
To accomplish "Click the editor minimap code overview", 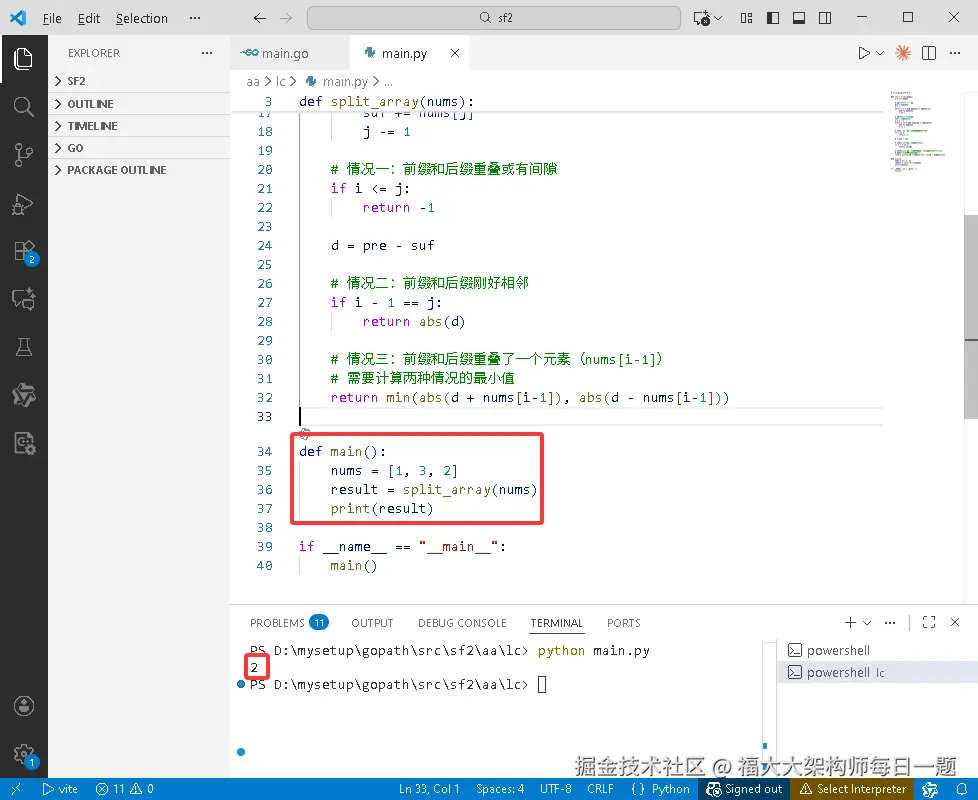I will [917, 131].
